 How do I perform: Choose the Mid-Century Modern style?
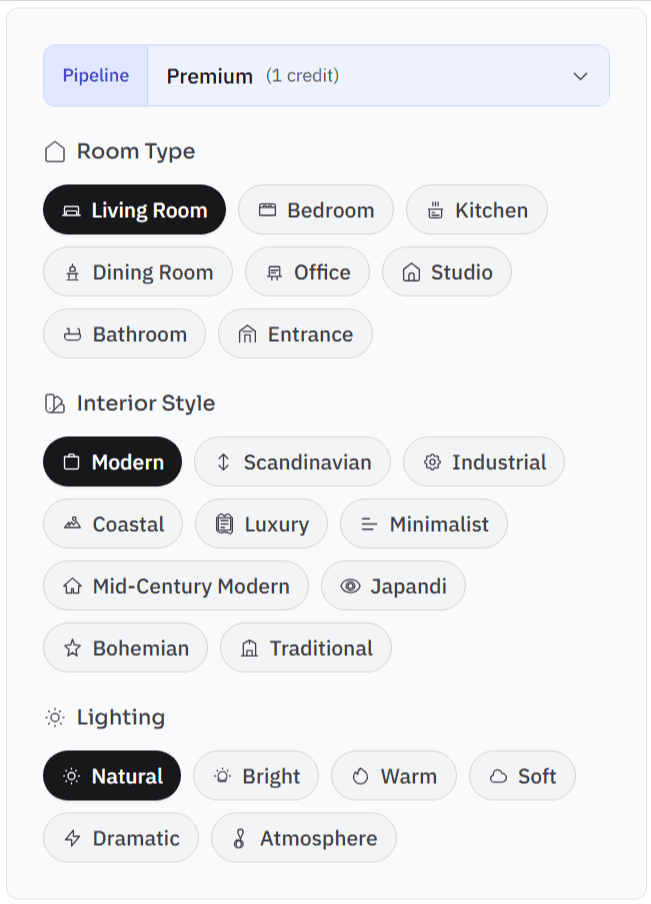point(175,586)
